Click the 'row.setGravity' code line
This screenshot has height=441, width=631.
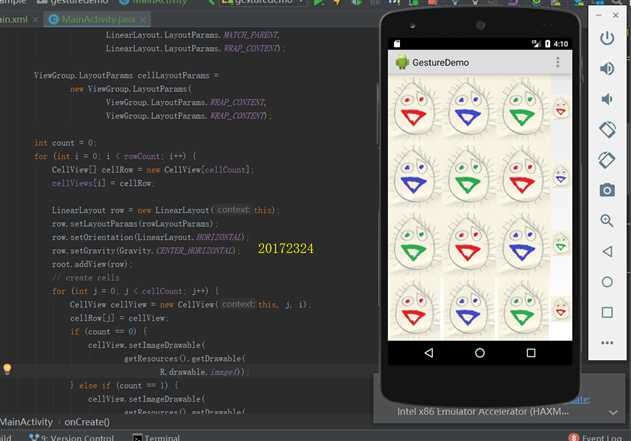click(x=146, y=251)
